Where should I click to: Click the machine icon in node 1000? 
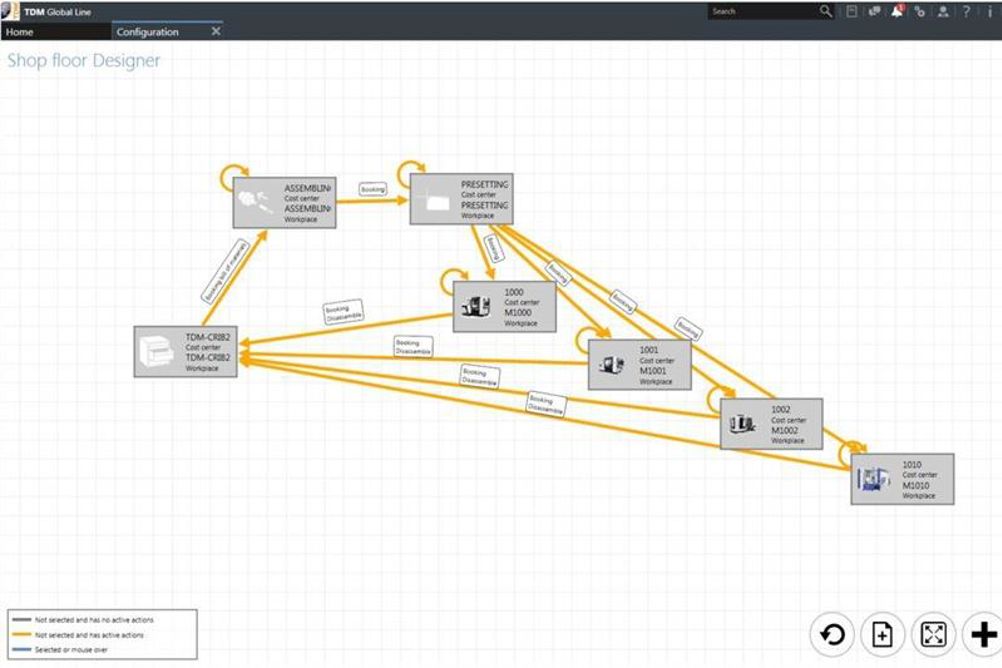[x=475, y=307]
